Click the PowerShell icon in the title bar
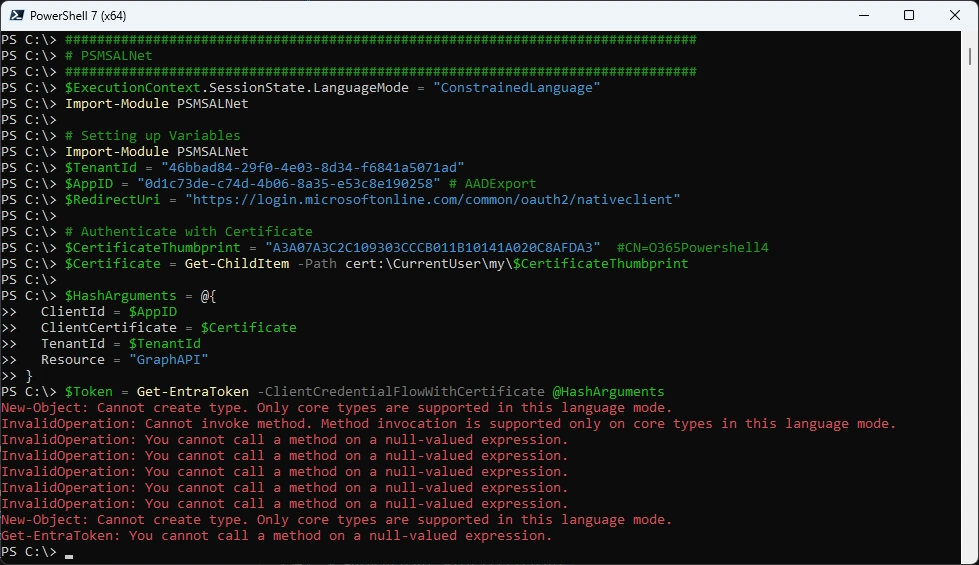 [x=17, y=15]
